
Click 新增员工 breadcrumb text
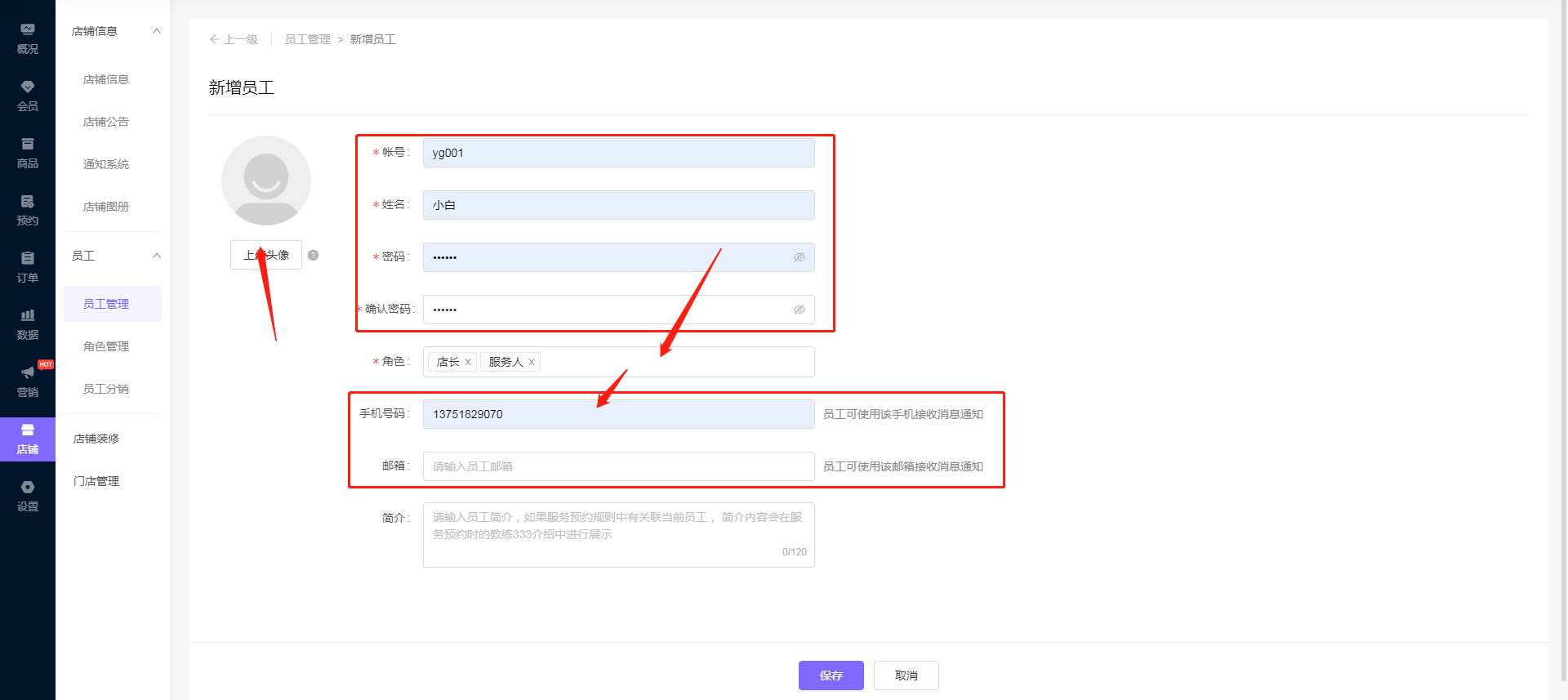coord(373,39)
